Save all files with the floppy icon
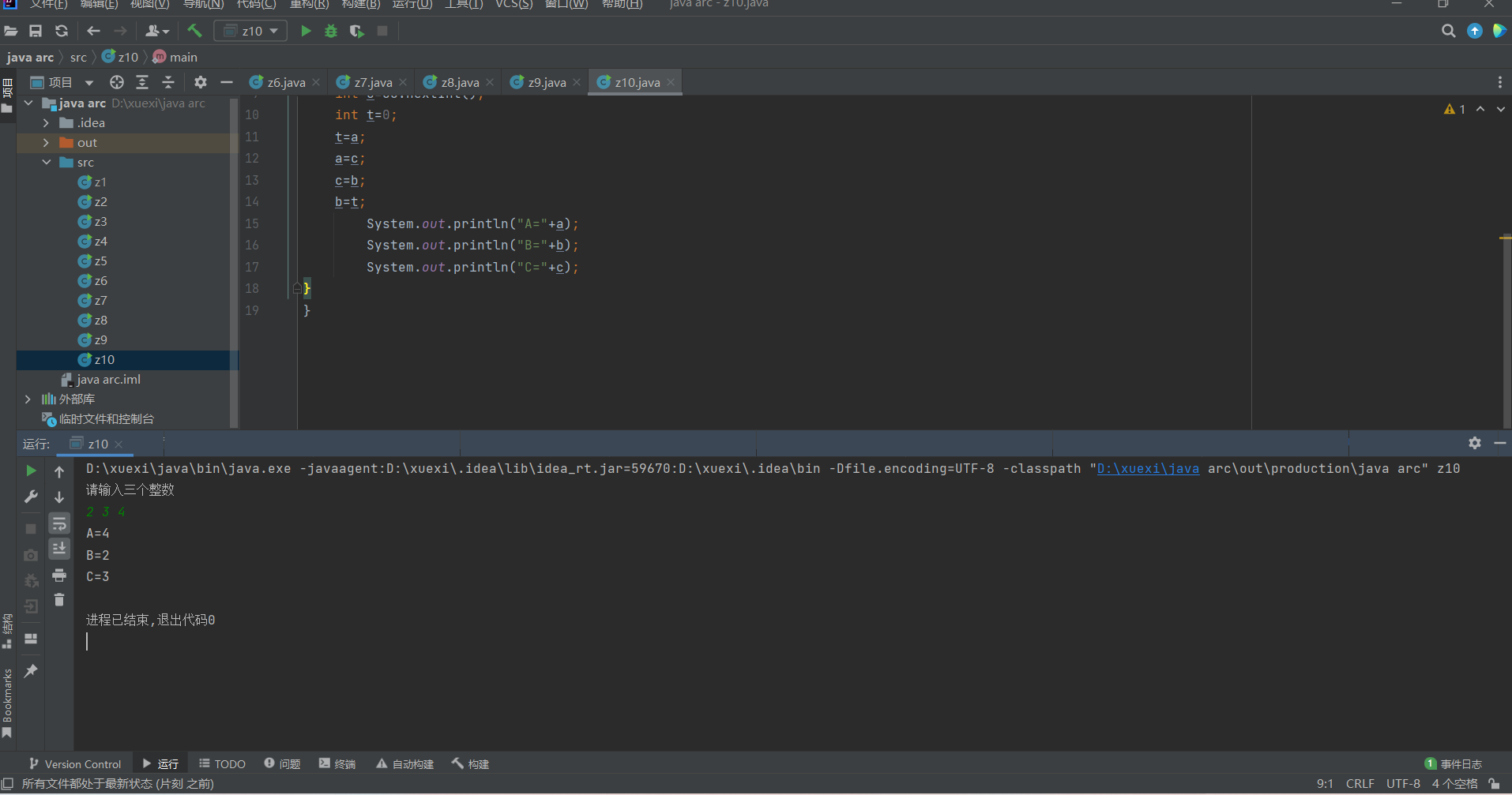 tap(36, 31)
